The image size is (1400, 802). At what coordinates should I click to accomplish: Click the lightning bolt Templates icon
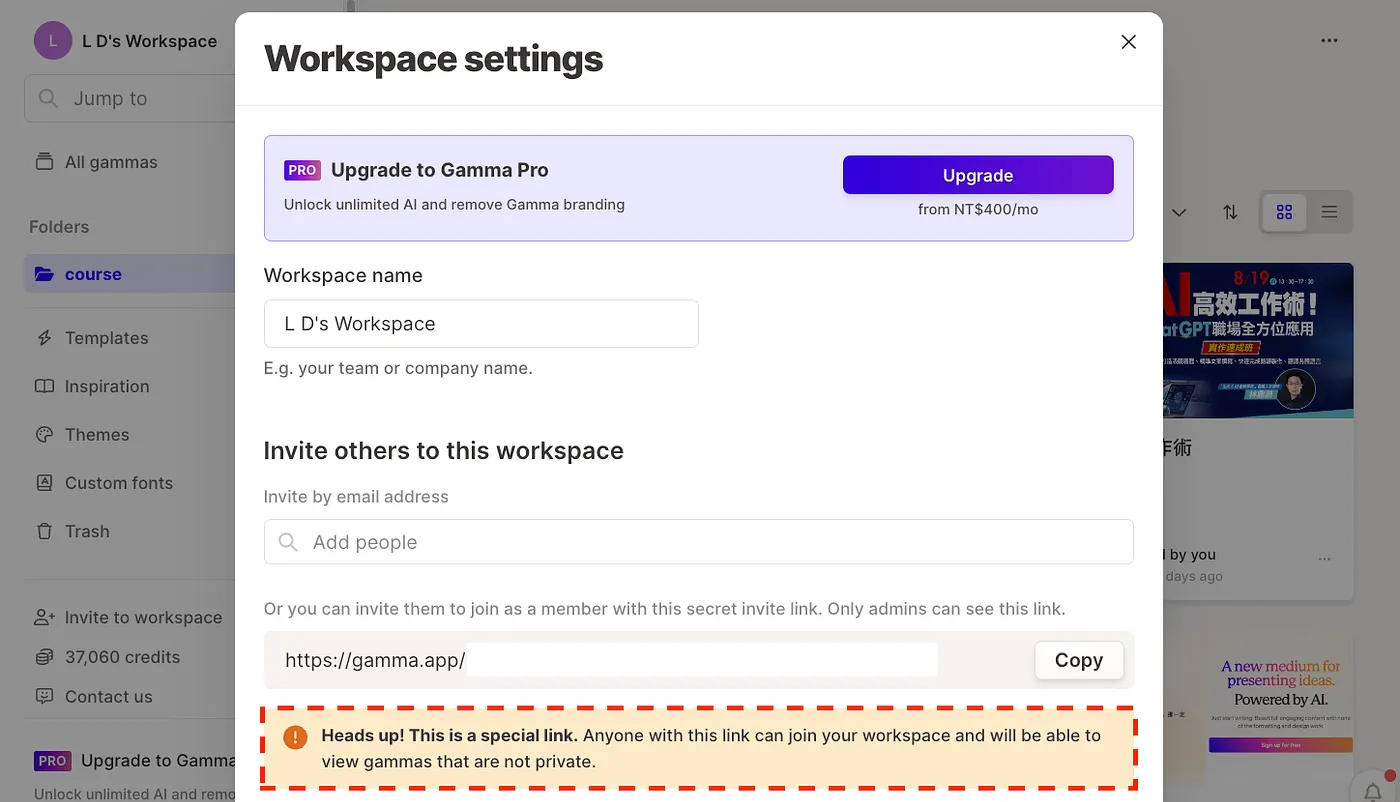(44, 338)
